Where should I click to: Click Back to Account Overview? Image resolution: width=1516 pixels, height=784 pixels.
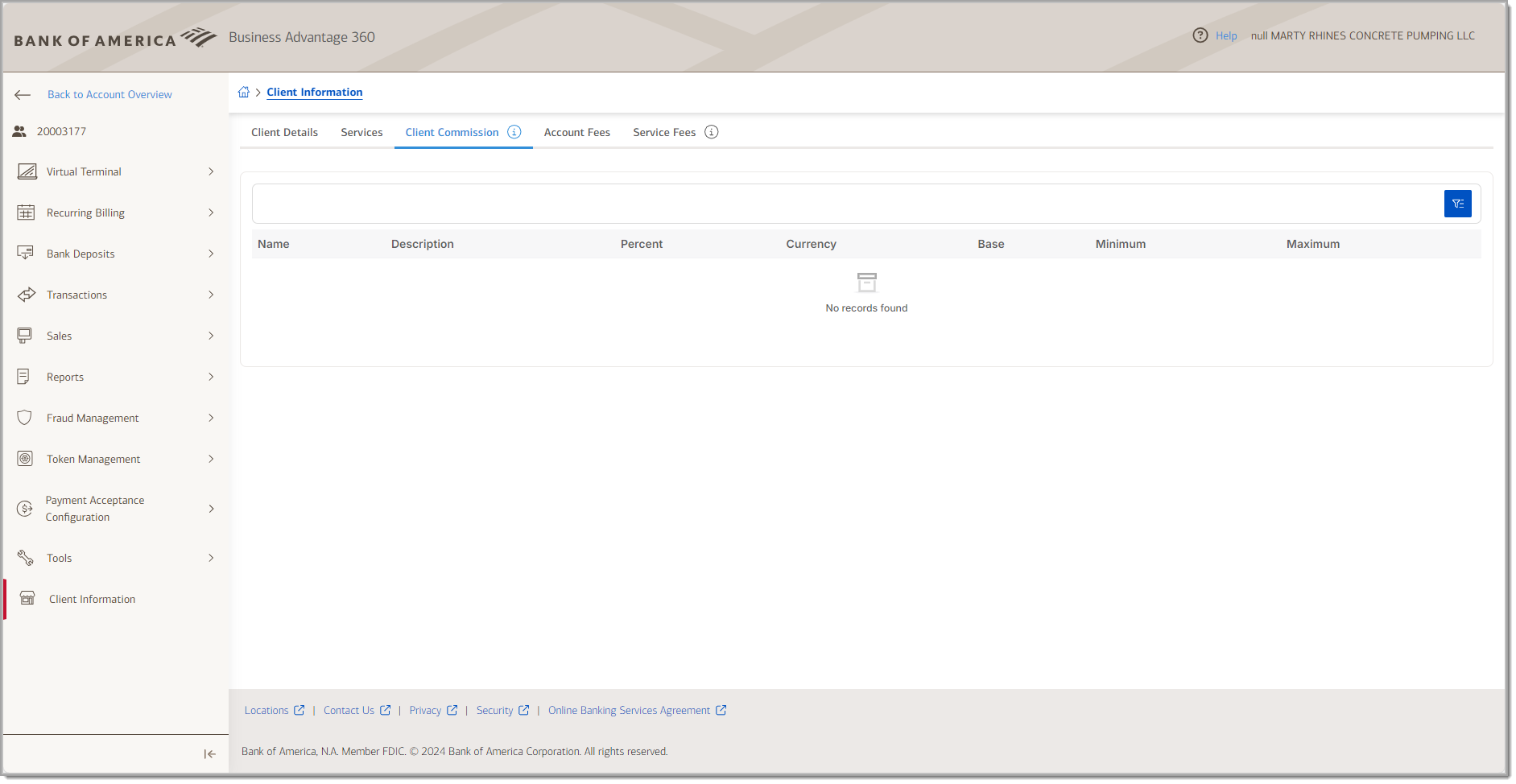point(109,94)
